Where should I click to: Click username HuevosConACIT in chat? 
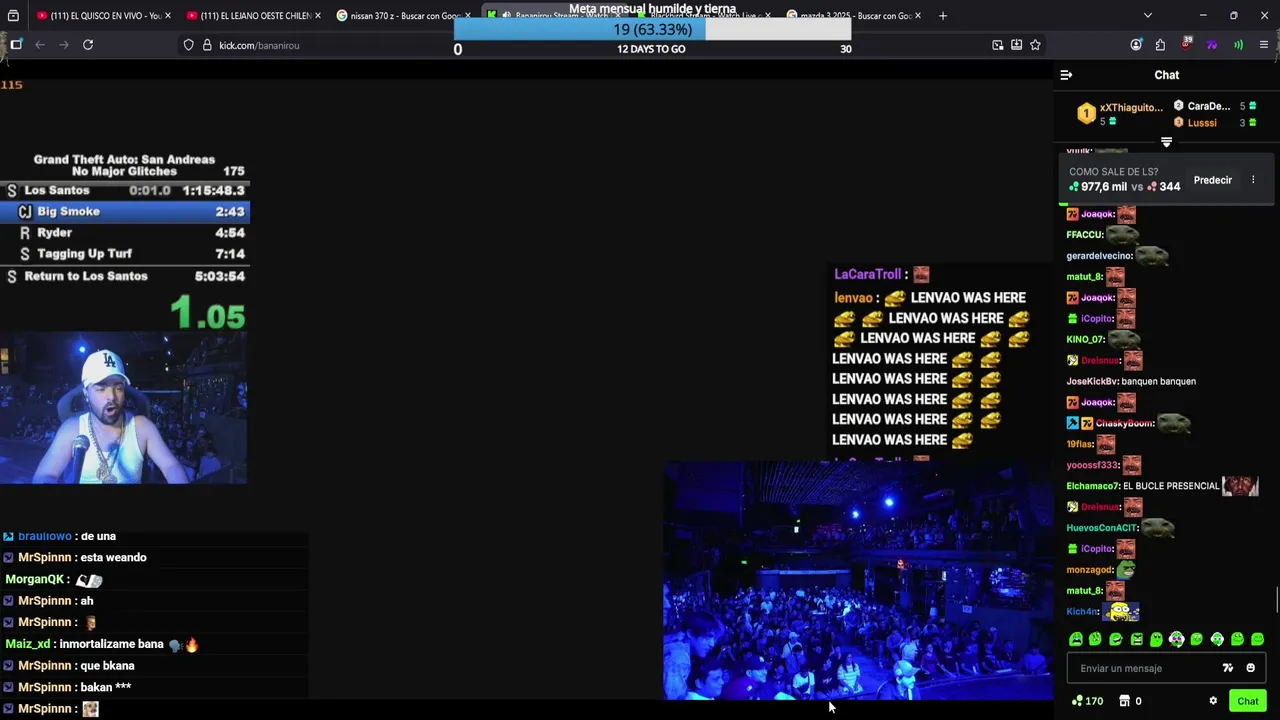click(1102, 528)
